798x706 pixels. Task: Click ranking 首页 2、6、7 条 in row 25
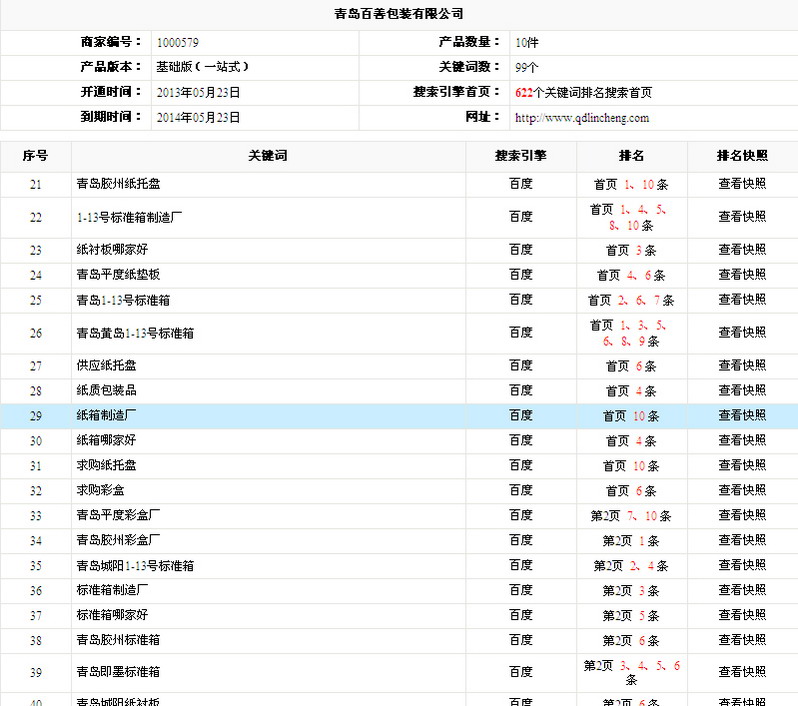(x=631, y=300)
